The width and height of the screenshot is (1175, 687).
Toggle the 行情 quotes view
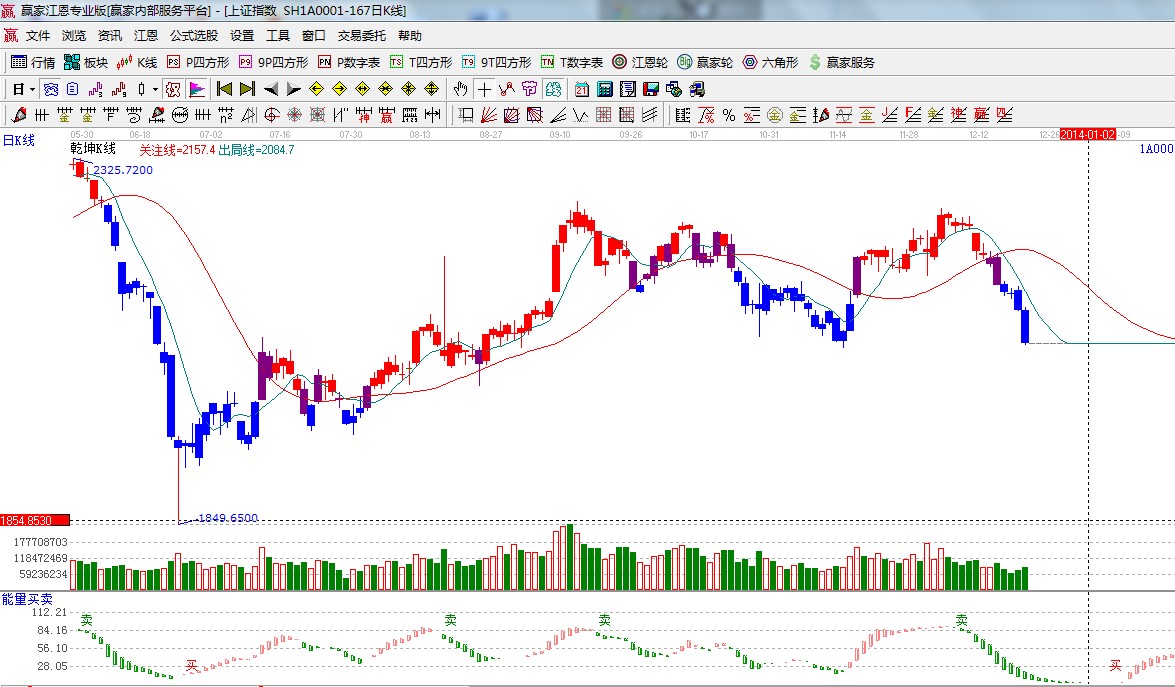click(x=33, y=62)
